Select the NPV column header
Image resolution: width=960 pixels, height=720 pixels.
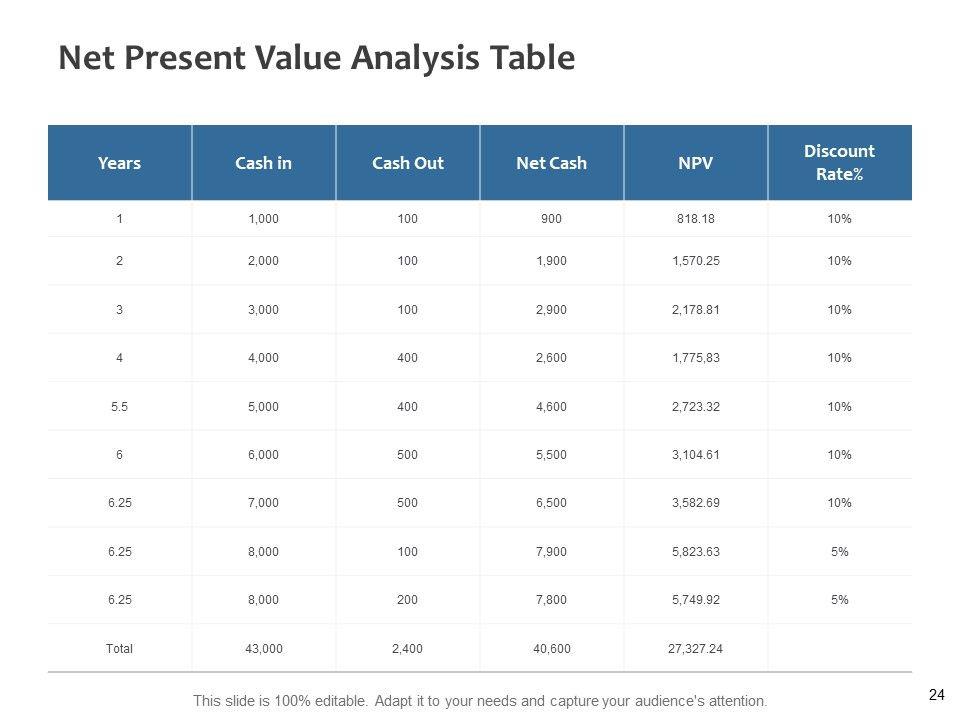click(695, 162)
